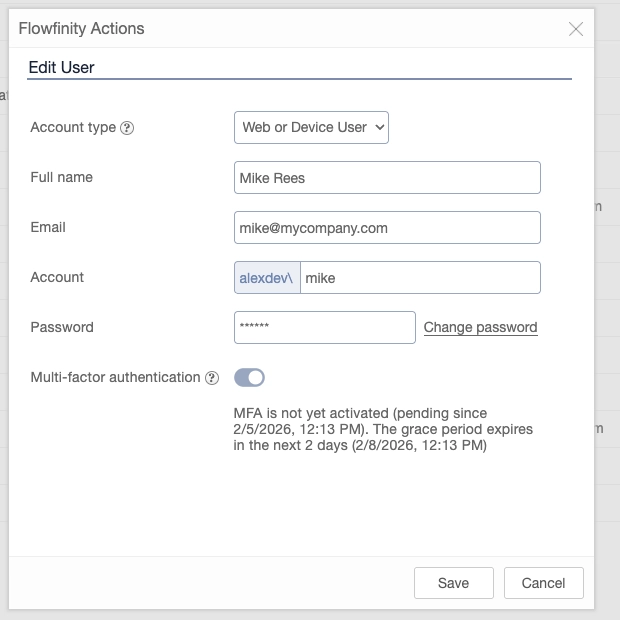
Task: Click the Email field with mike@mycompany.com
Action: 387,228
